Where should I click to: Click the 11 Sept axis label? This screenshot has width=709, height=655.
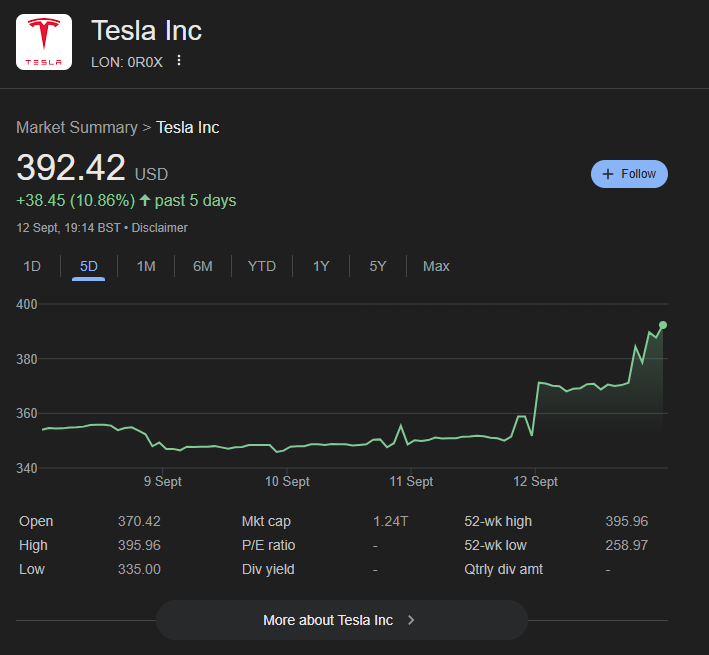coord(411,481)
